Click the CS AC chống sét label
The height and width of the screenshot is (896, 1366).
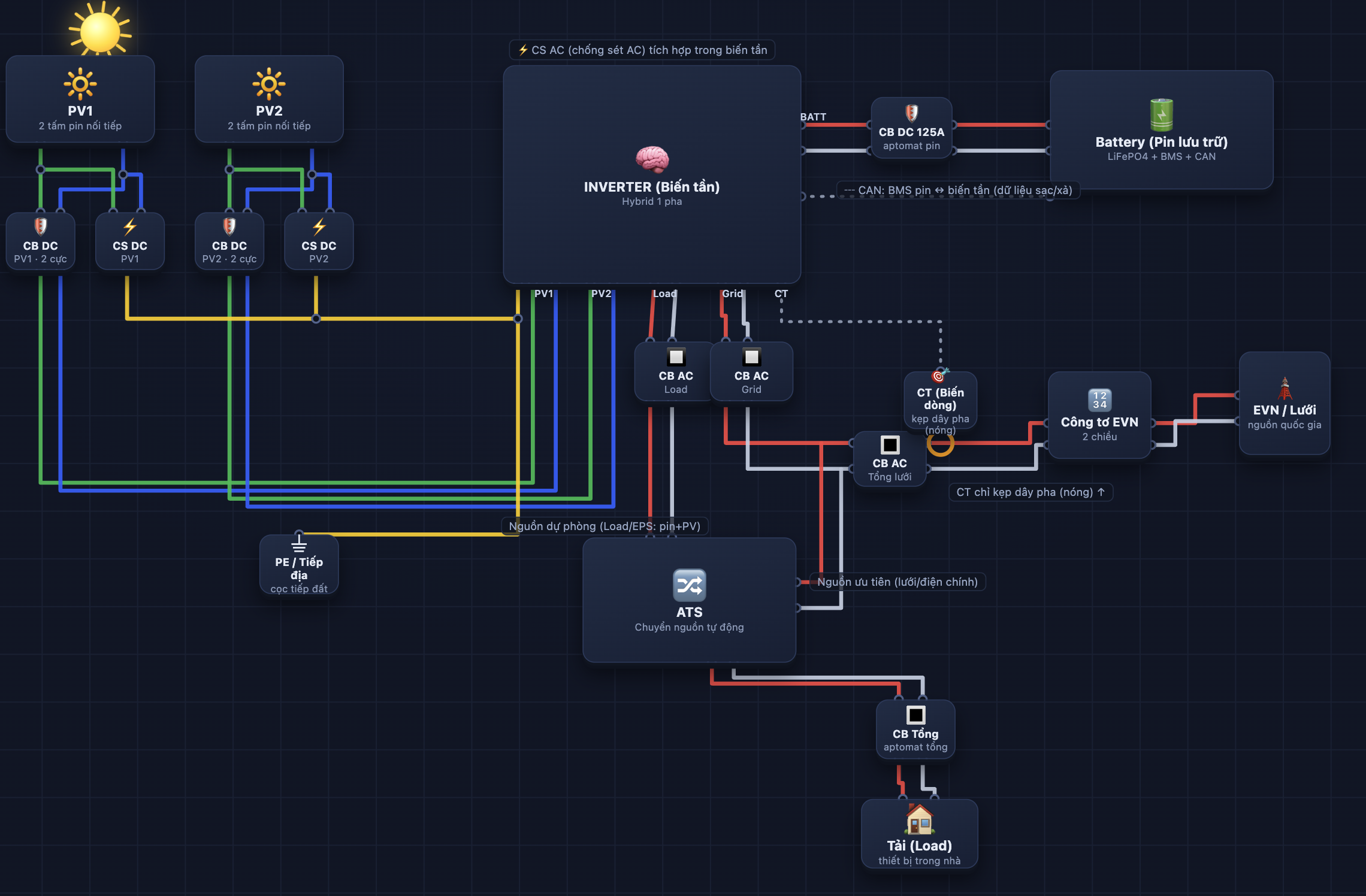642,50
